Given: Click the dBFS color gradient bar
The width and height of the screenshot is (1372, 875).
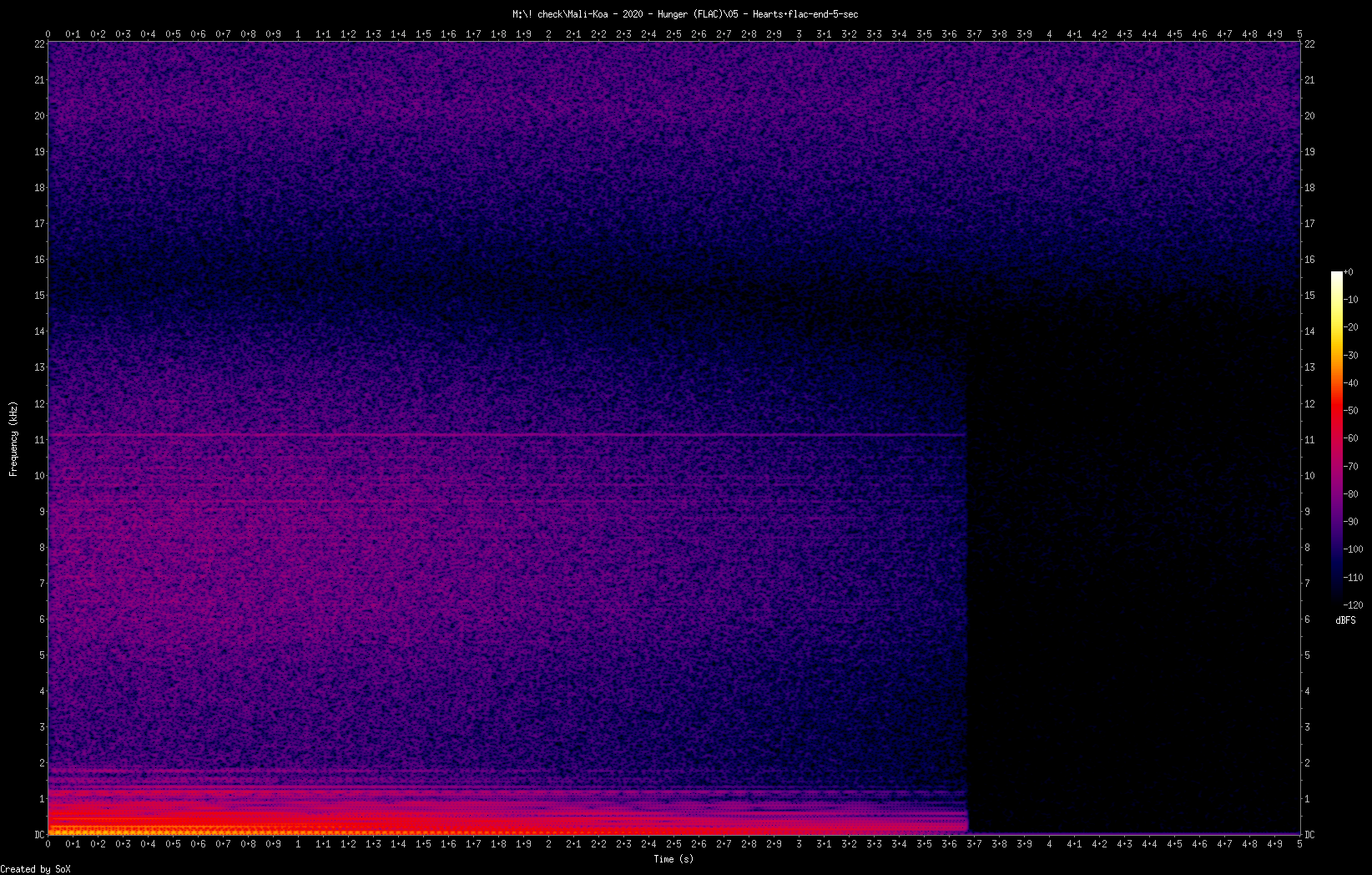Looking at the screenshot, I should (1336, 438).
